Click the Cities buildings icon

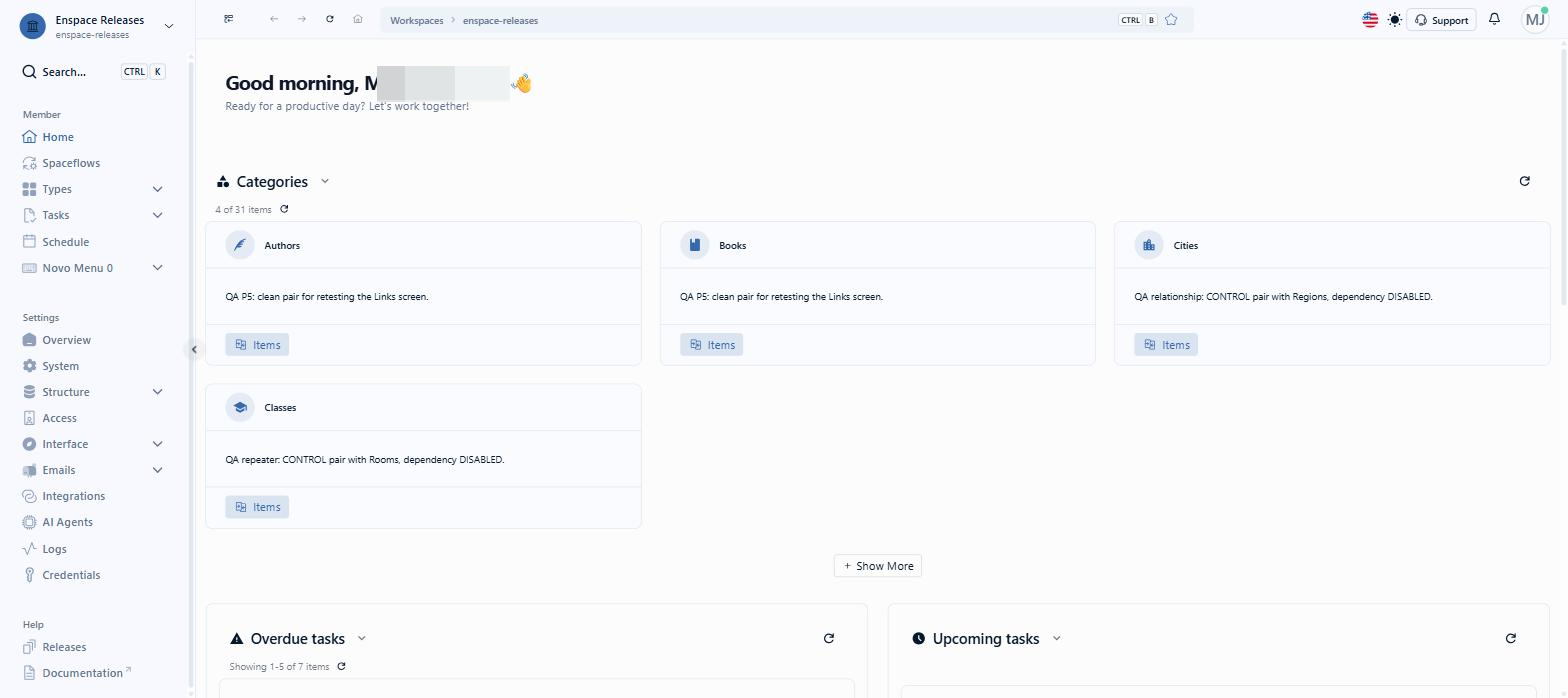(x=1149, y=245)
